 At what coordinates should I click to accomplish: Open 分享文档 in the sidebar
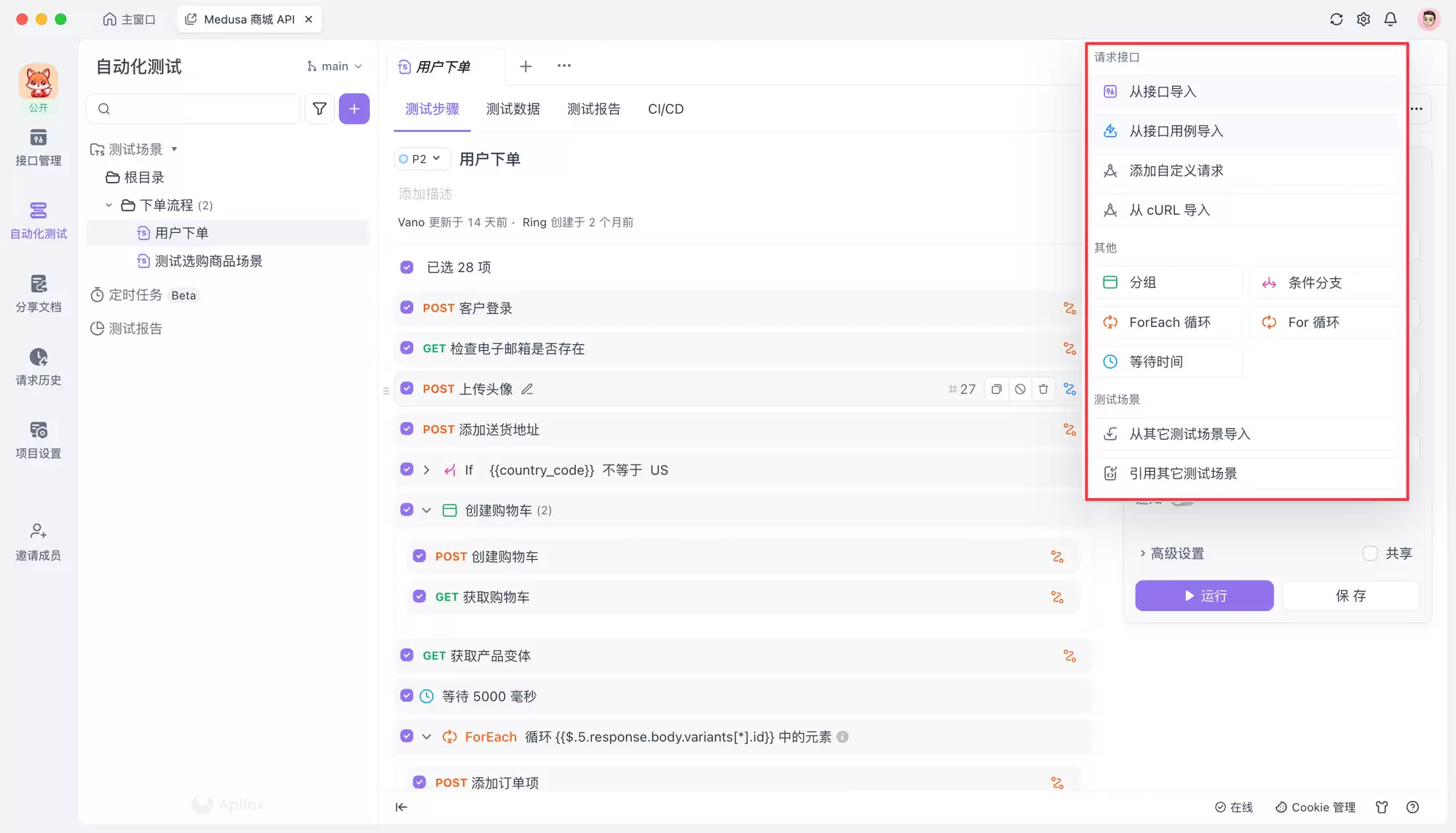tap(39, 294)
